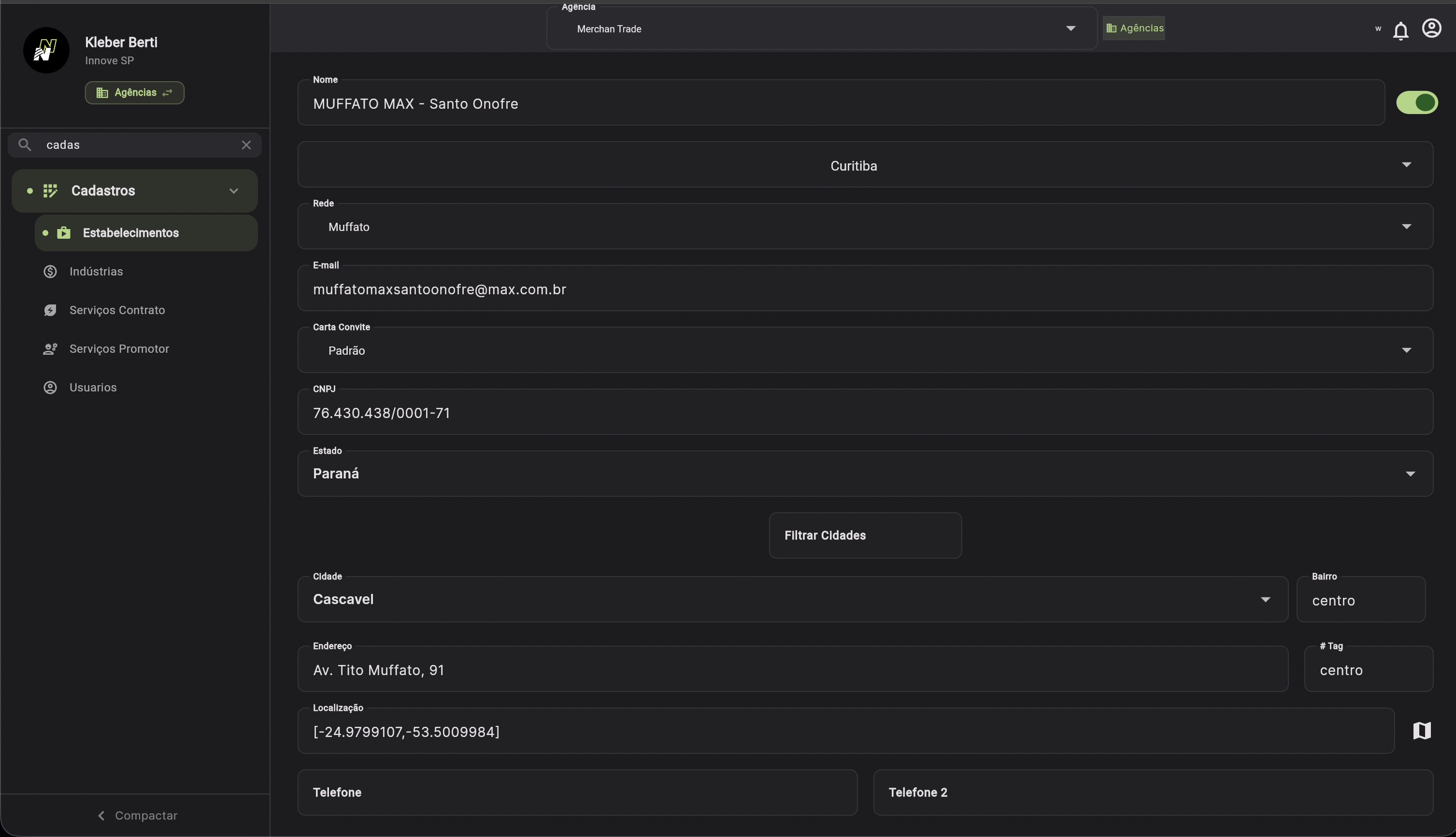The height and width of the screenshot is (837, 1456).
Task: Click the Innove logo avatar
Action: pyautogui.click(x=46, y=51)
